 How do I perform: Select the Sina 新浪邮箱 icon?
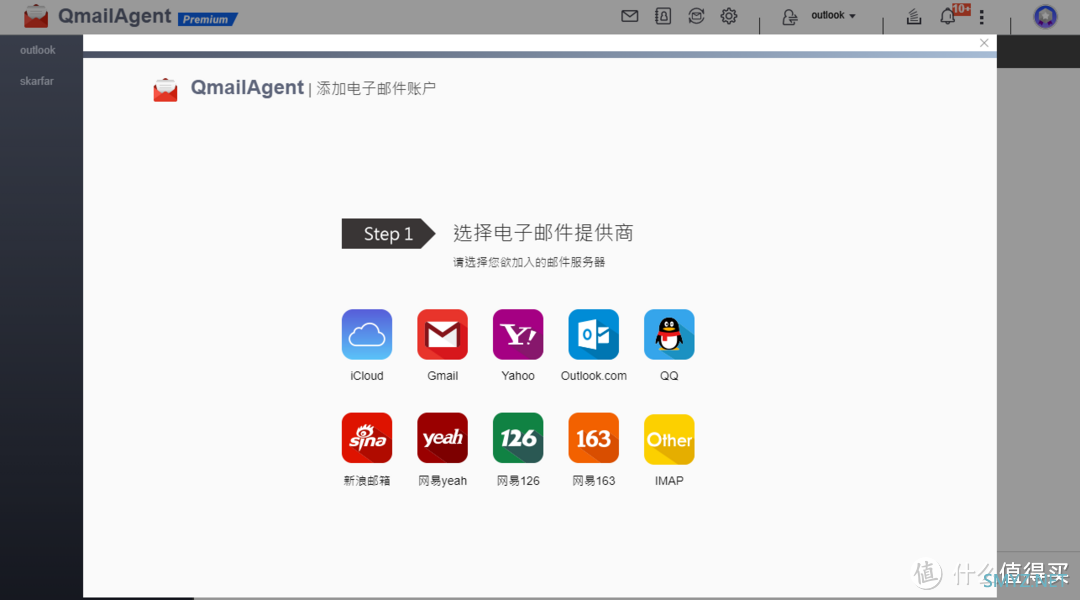(x=366, y=438)
